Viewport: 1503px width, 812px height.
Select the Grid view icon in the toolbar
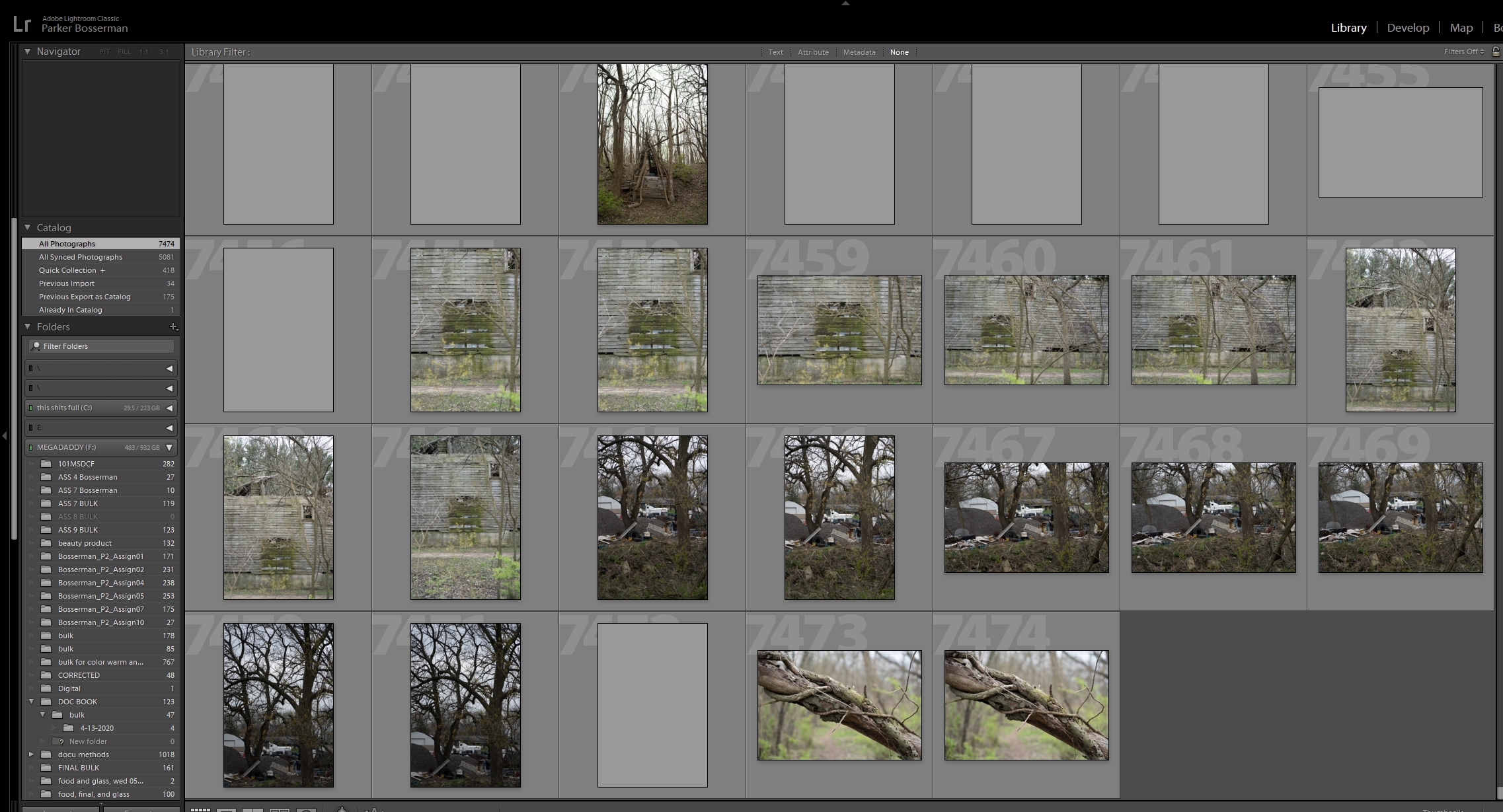coord(200,809)
